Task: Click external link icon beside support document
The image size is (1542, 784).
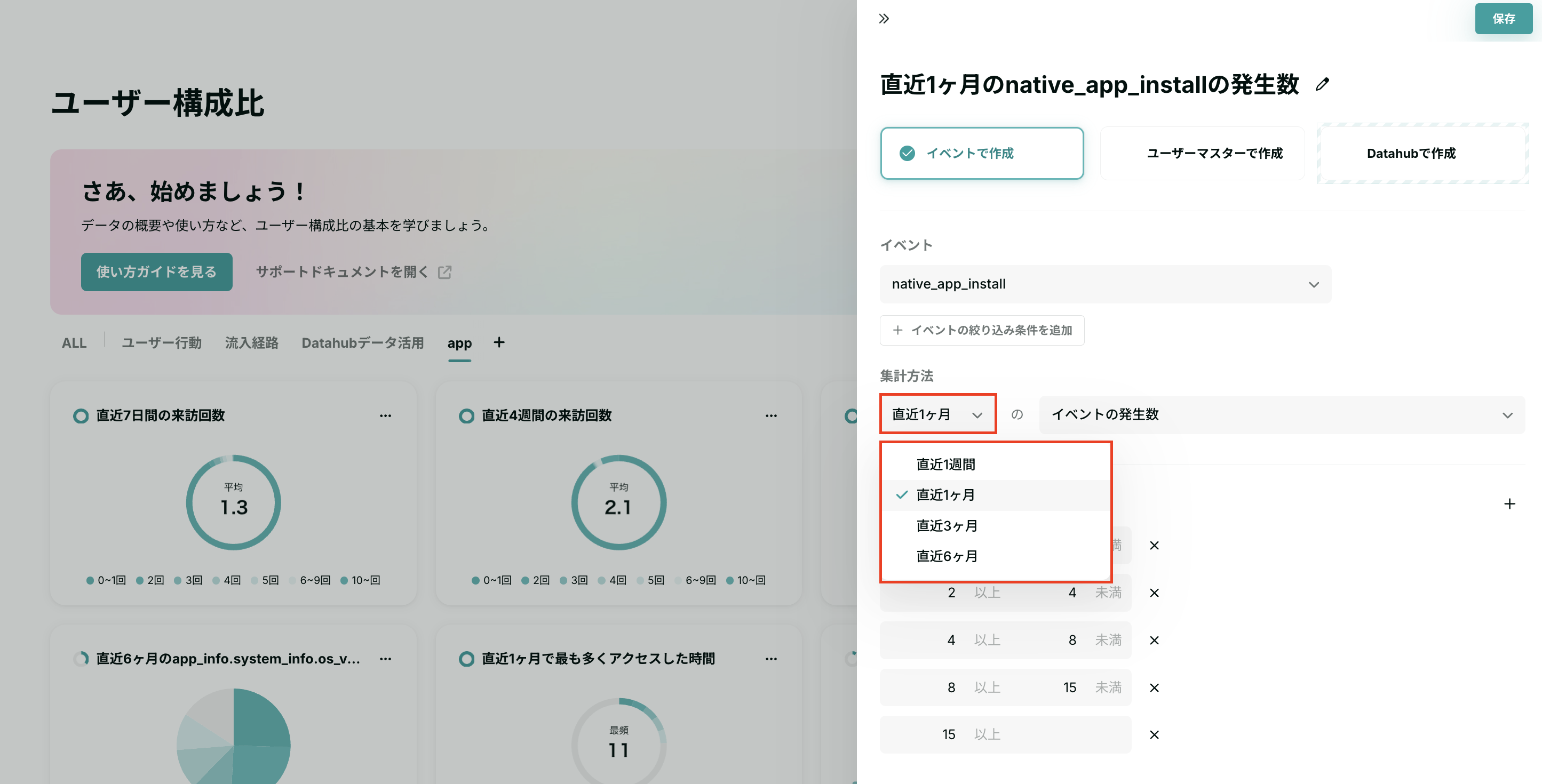Action: pos(444,273)
